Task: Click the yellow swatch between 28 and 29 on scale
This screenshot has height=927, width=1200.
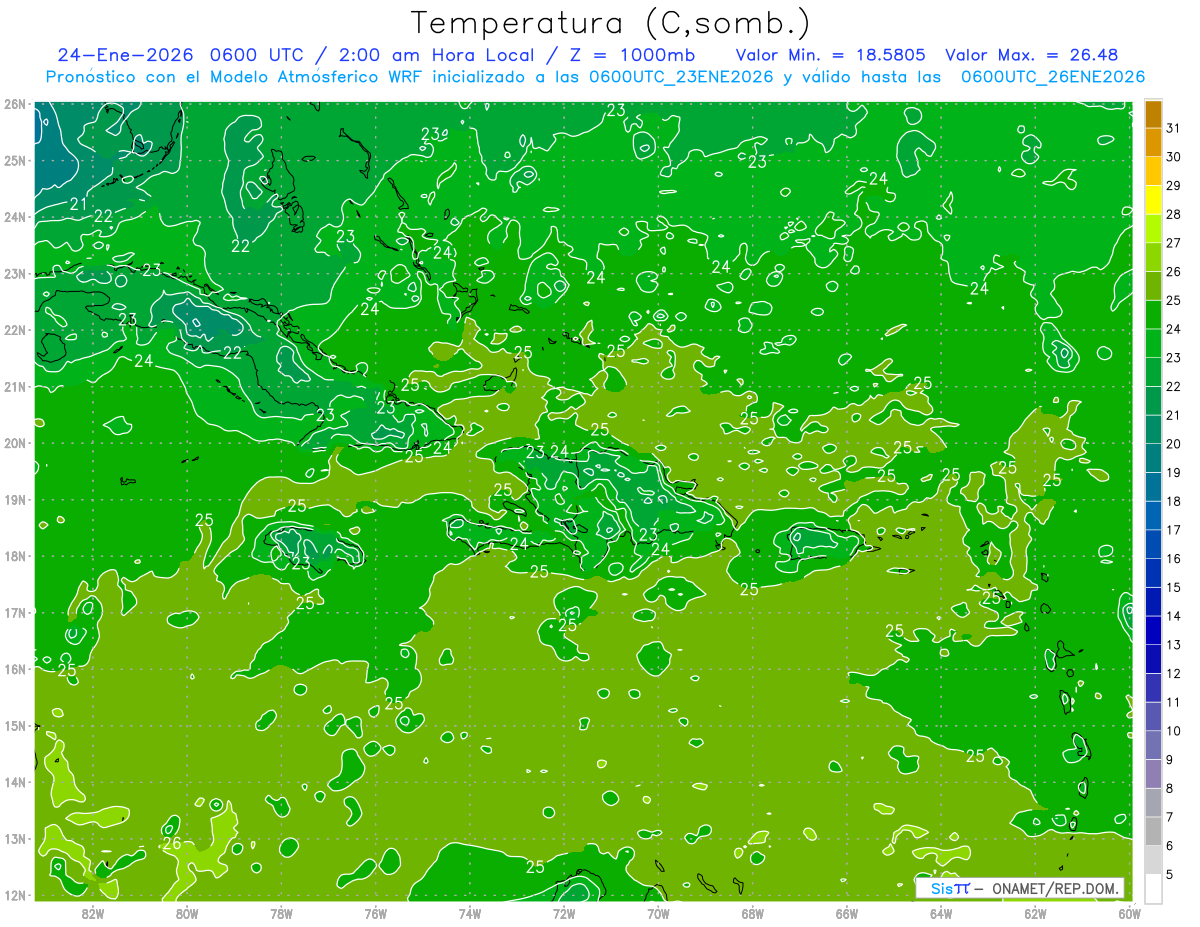Action: coord(1153,200)
